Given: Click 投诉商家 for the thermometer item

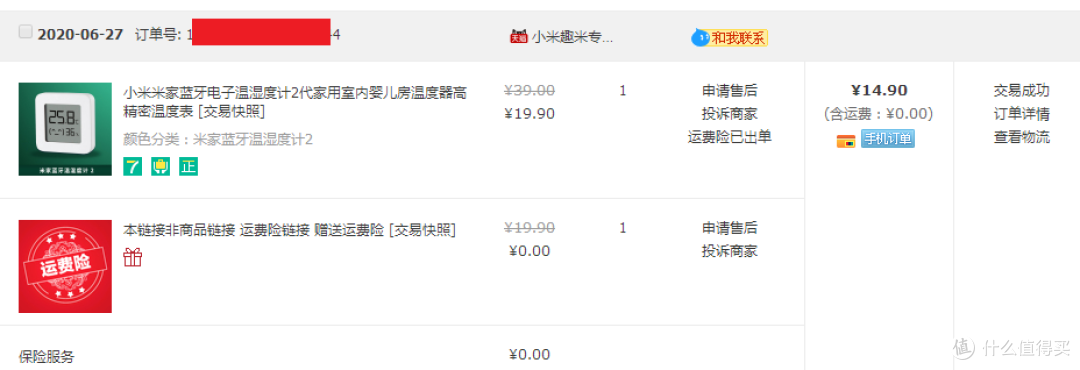Looking at the screenshot, I should [729, 114].
